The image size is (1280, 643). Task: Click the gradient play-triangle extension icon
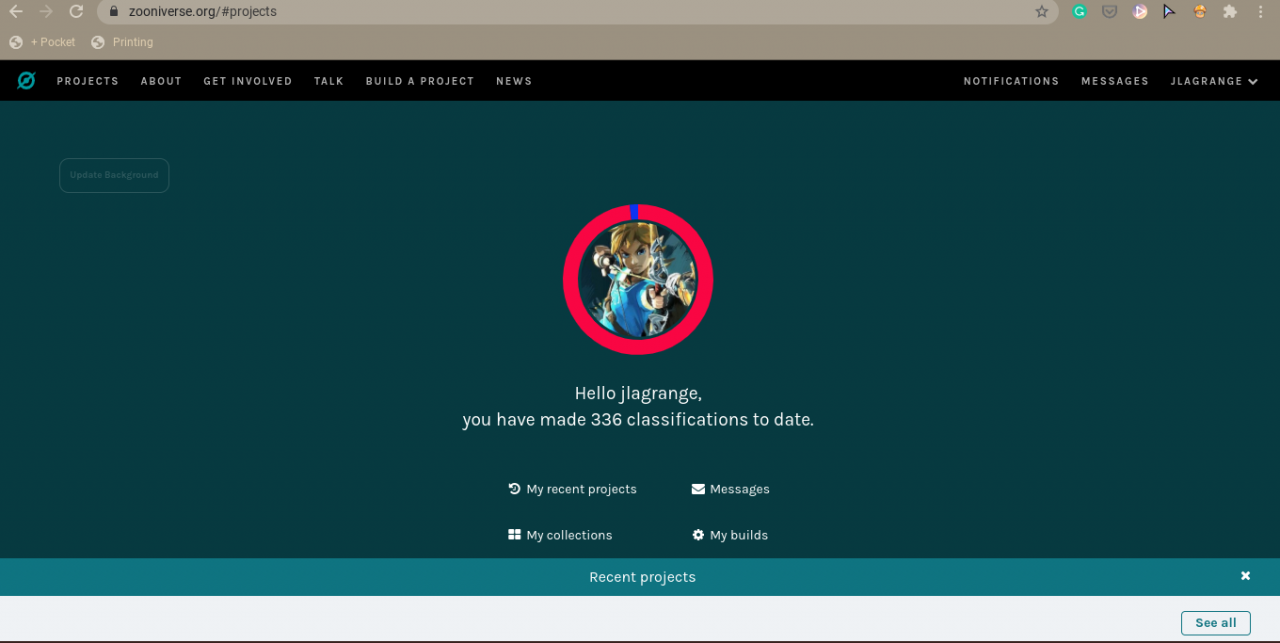(x=1139, y=12)
